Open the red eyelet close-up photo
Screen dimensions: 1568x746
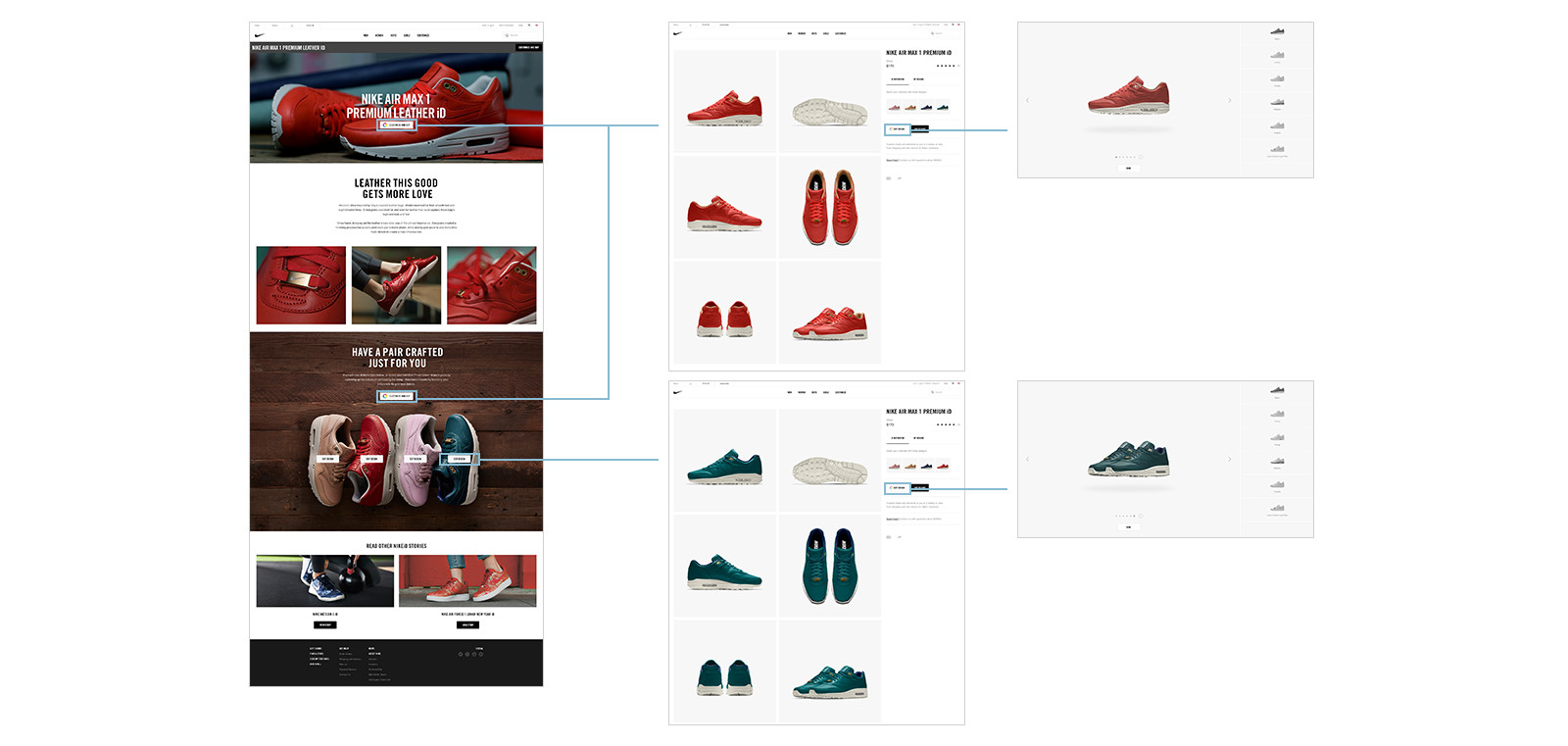(x=492, y=285)
